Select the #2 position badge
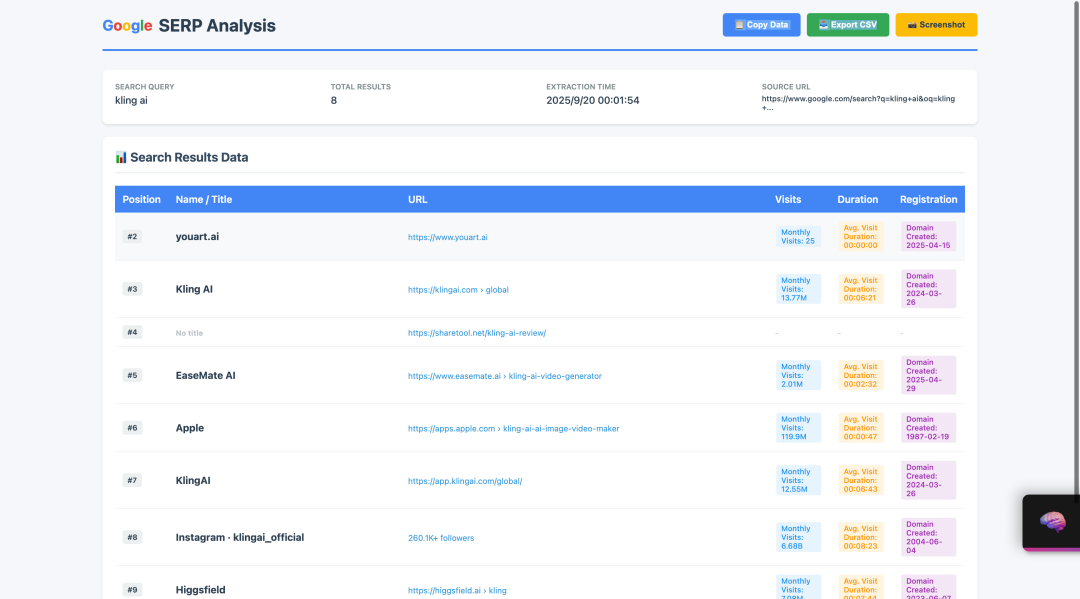1080x599 pixels. [x=132, y=236]
